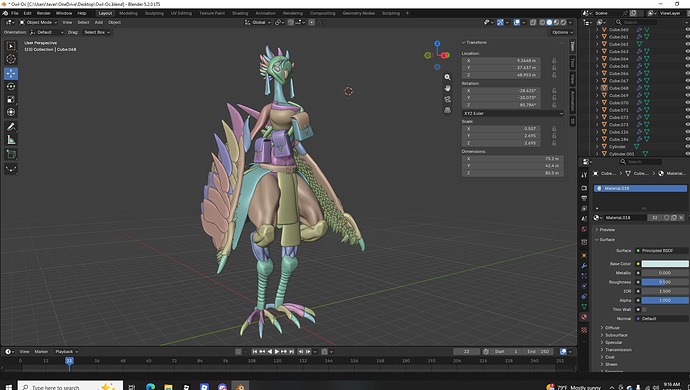Screen dimensions: 690x390
Task: Activate the Rotate tool
Action: (x=11, y=86)
